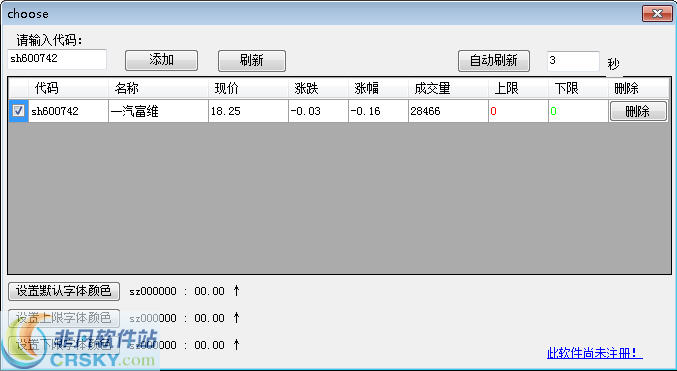This screenshot has height=371, width=677.
Task: Click the 现价 column header
Action: pyautogui.click(x=248, y=89)
